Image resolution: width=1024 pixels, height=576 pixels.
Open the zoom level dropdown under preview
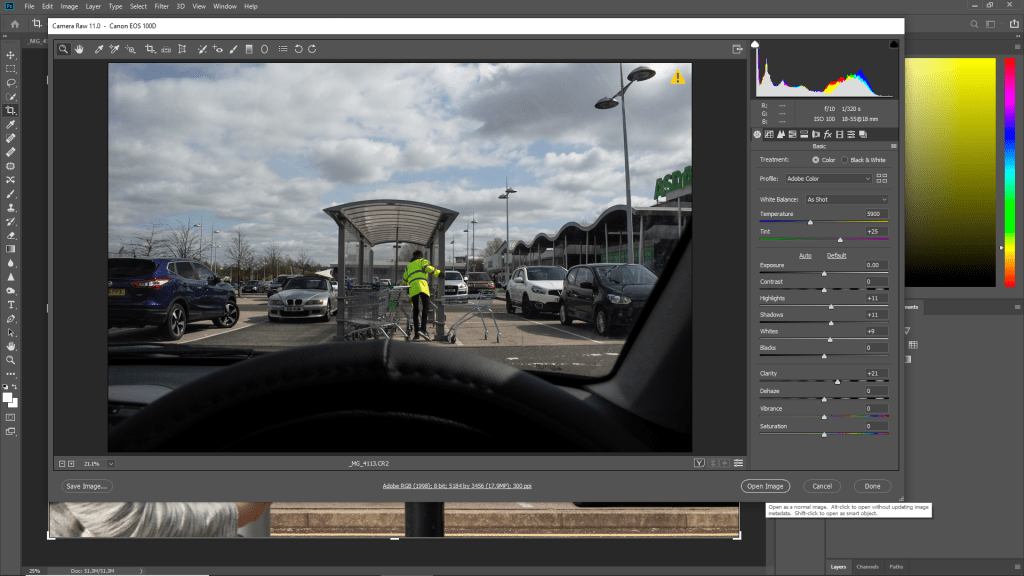(111, 463)
